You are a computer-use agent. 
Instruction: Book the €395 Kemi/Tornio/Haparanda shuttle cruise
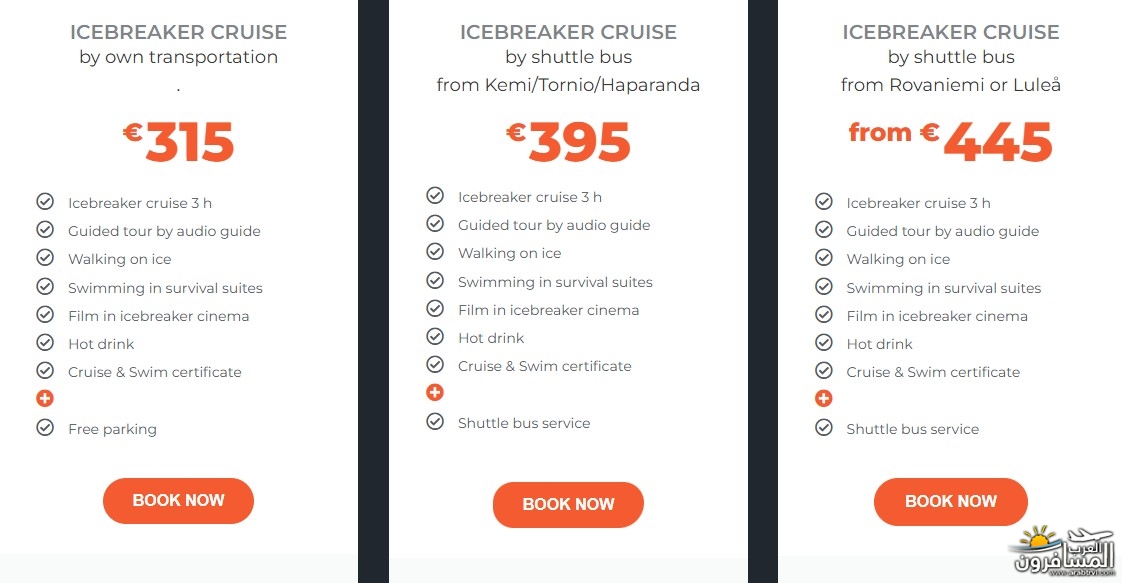click(568, 504)
